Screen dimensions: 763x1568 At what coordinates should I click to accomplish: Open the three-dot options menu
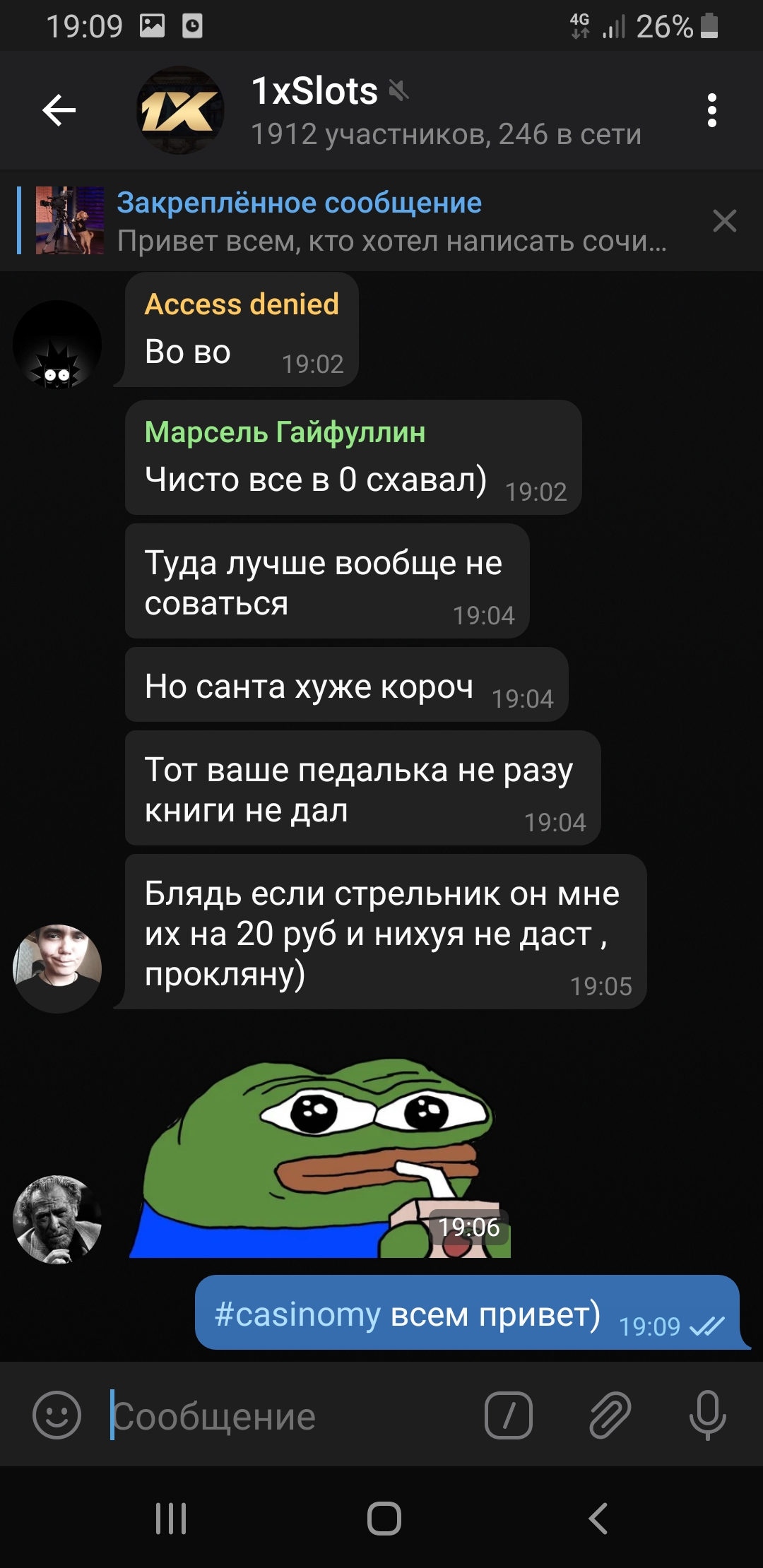coord(711,110)
